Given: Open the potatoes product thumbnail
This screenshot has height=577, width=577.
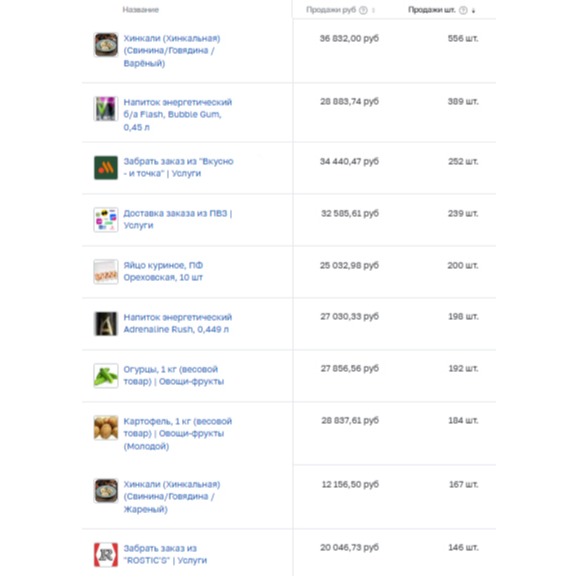Looking at the screenshot, I should tap(106, 428).
